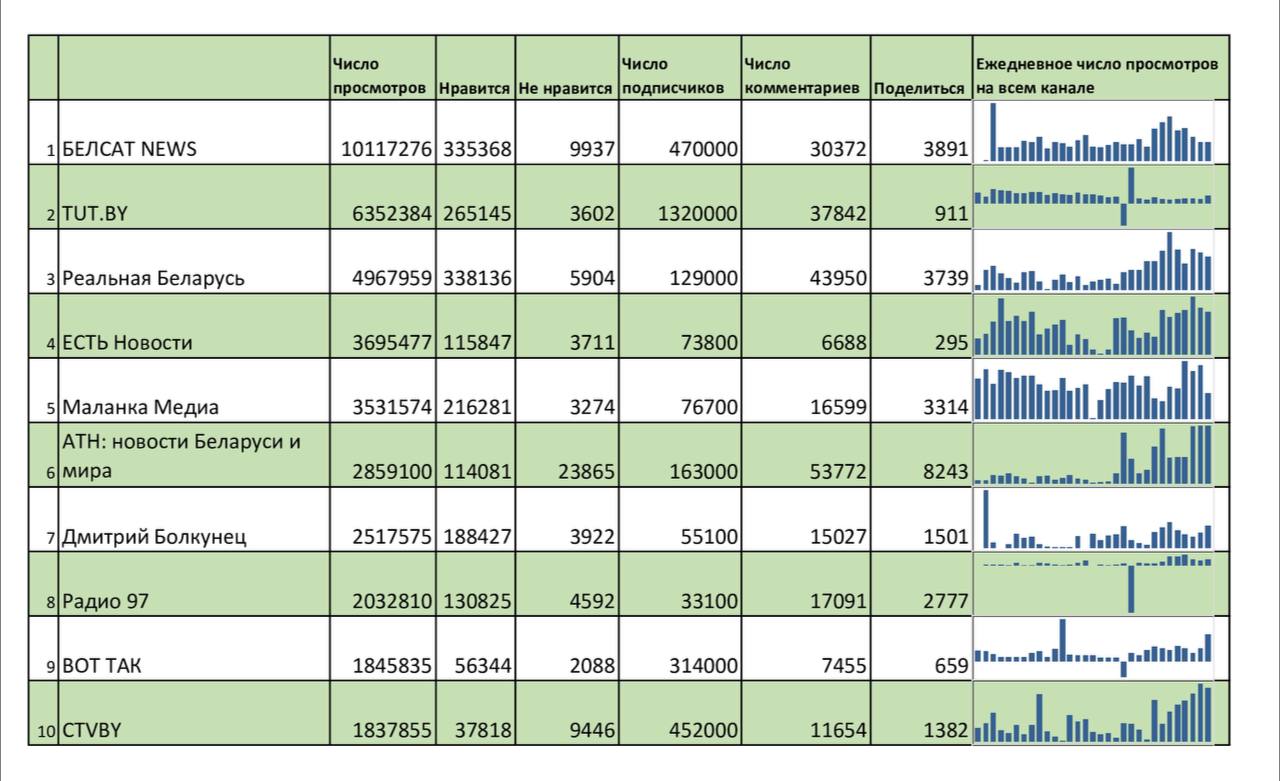Click the Поделиться column header
Screen dimensions: 1280x781
pos(921,67)
